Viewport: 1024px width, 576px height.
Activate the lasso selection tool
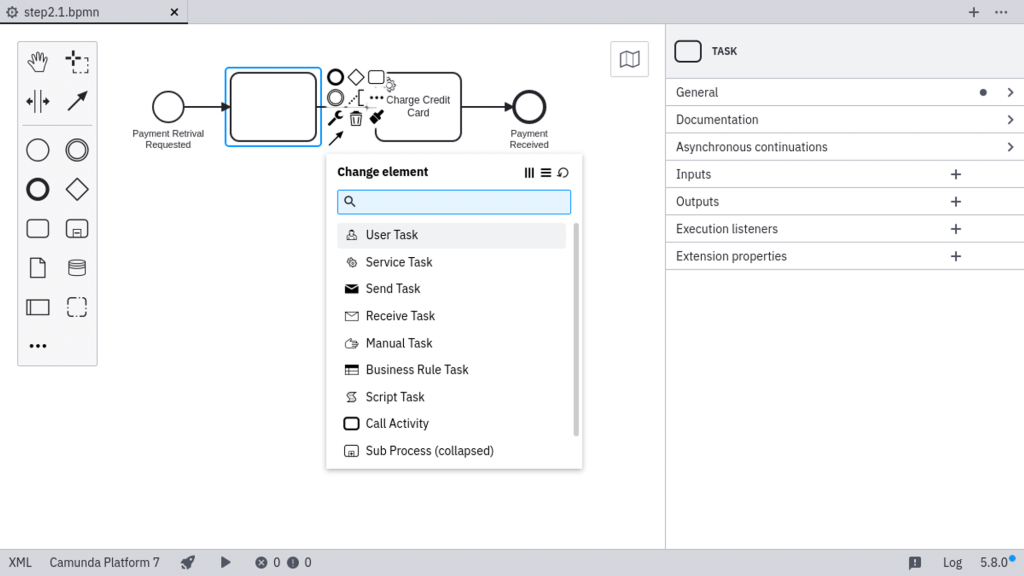(77, 62)
